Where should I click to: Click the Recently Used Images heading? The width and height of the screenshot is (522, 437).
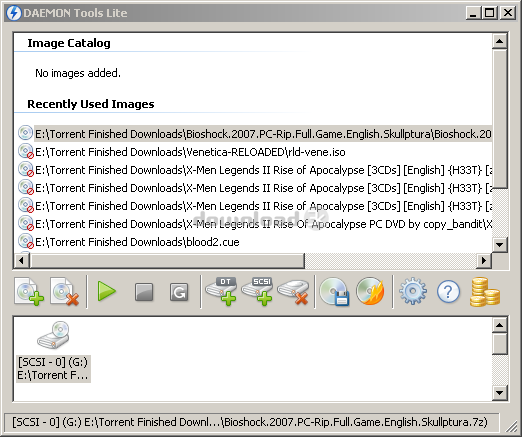tap(91, 104)
